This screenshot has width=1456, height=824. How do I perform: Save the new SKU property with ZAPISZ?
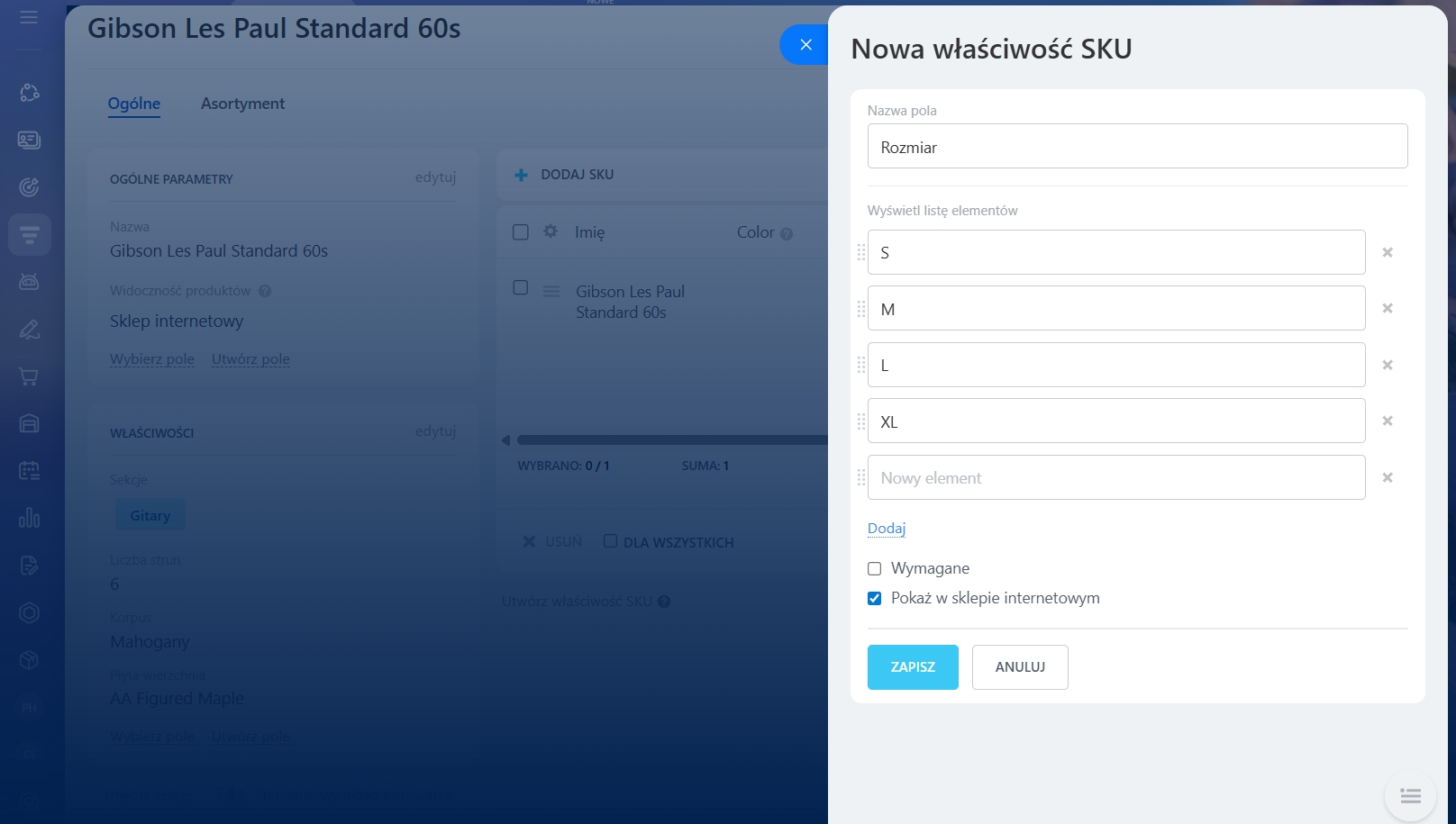pyautogui.click(x=913, y=667)
